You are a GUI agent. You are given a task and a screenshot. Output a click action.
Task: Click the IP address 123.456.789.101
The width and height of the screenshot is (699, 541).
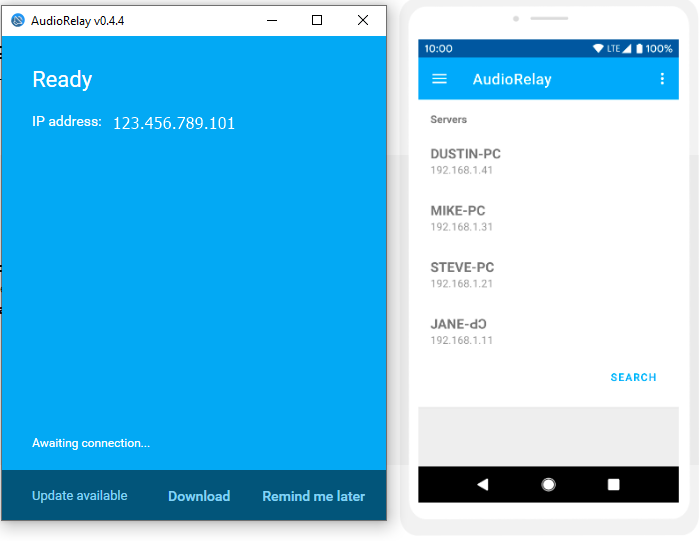point(174,123)
